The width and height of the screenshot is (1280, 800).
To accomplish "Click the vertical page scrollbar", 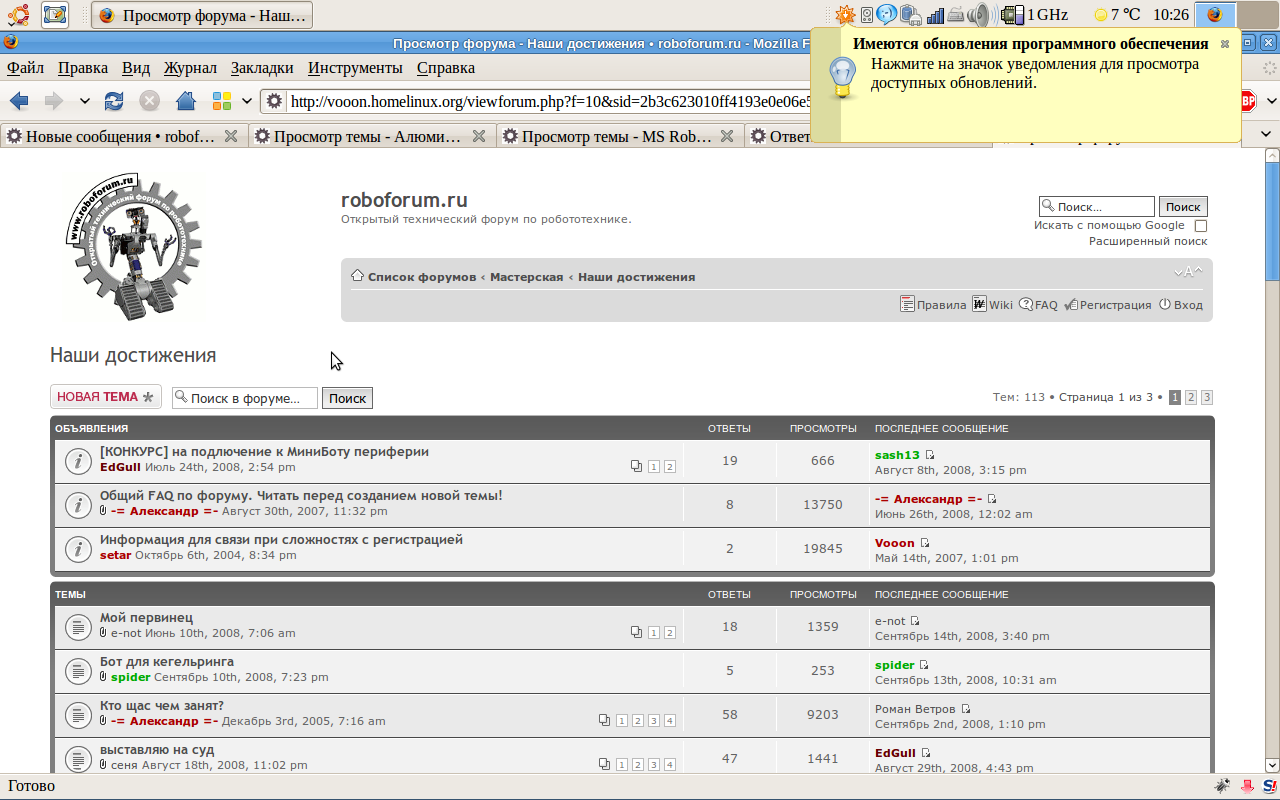I will pyautogui.click(x=1272, y=450).
